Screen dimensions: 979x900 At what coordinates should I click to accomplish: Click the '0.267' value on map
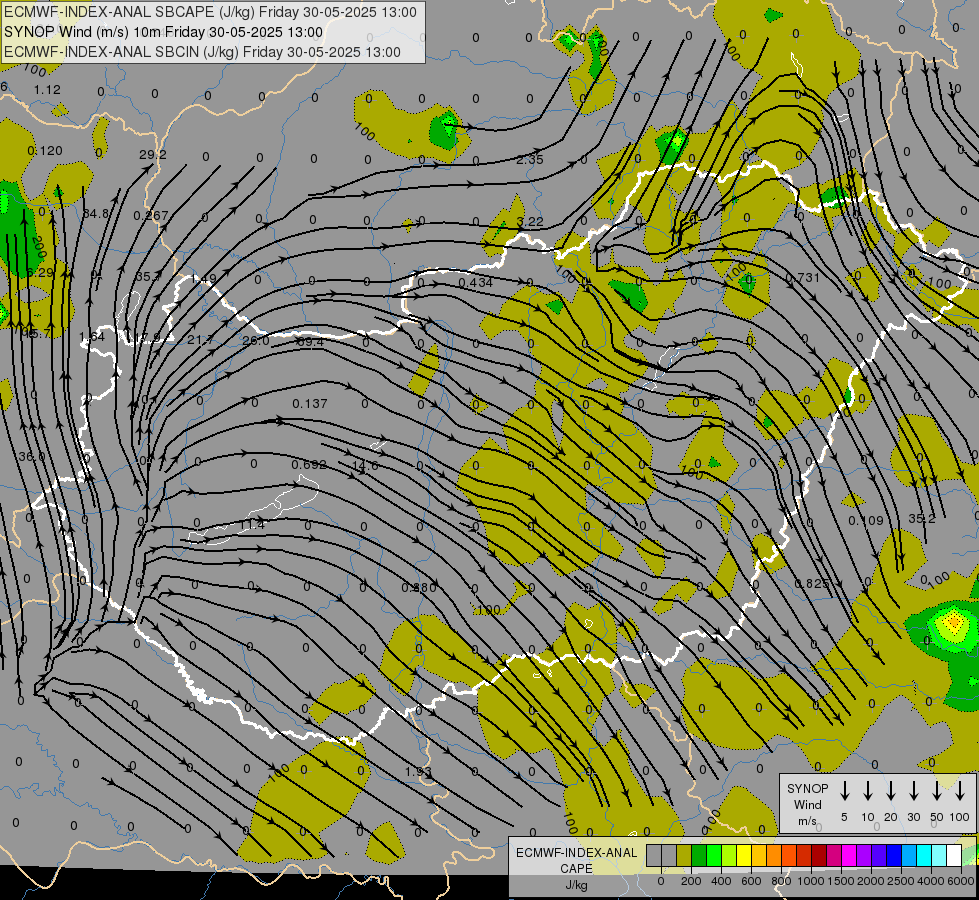(151, 215)
